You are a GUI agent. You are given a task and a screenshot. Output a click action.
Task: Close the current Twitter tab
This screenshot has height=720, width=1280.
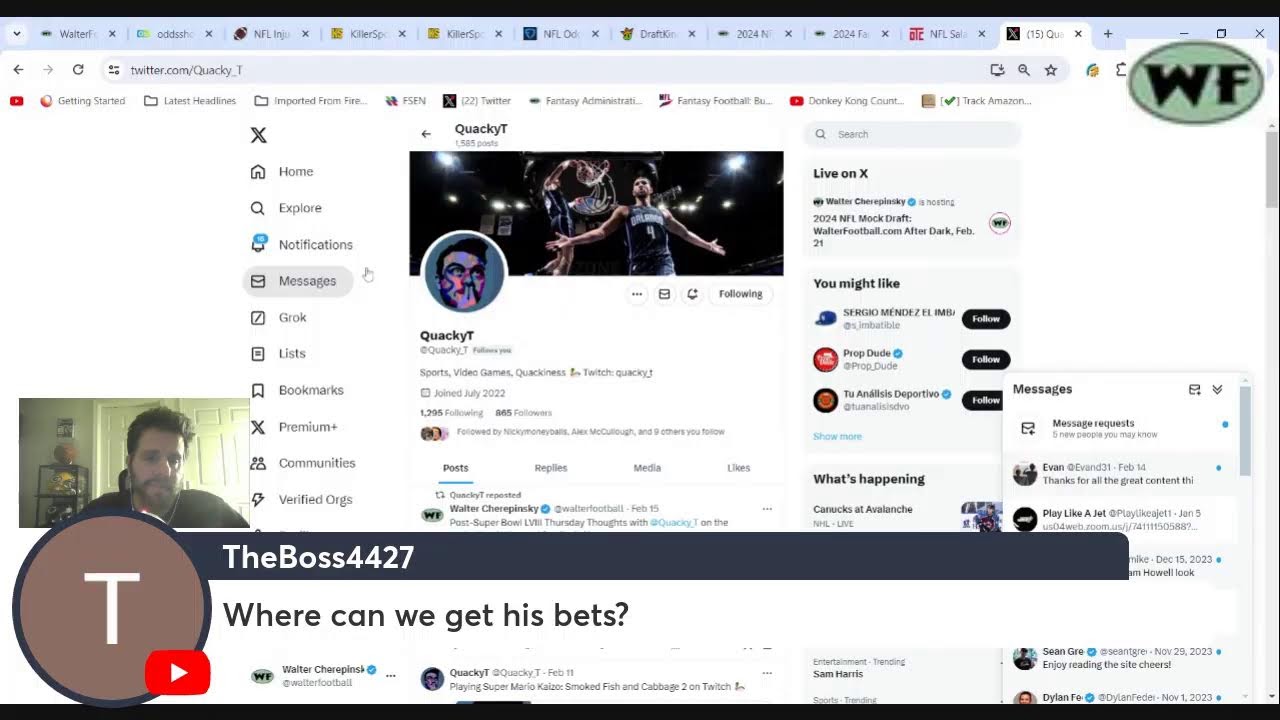(1078, 34)
